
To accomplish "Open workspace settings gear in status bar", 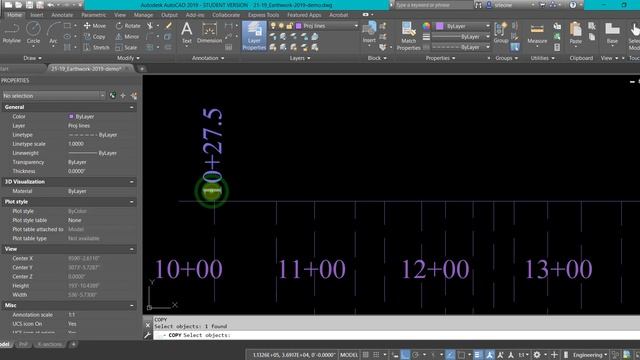I will (537, 355).
